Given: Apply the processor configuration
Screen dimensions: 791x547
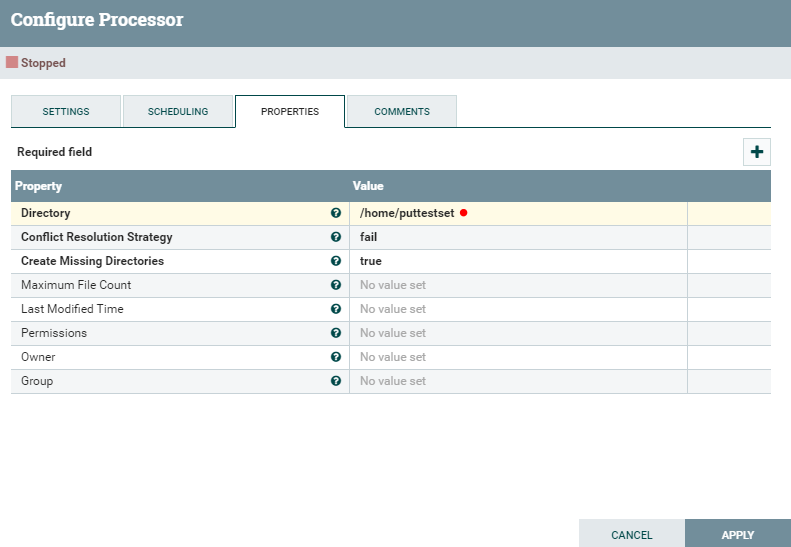Looking at the screenshot, I should click(738, 534).
